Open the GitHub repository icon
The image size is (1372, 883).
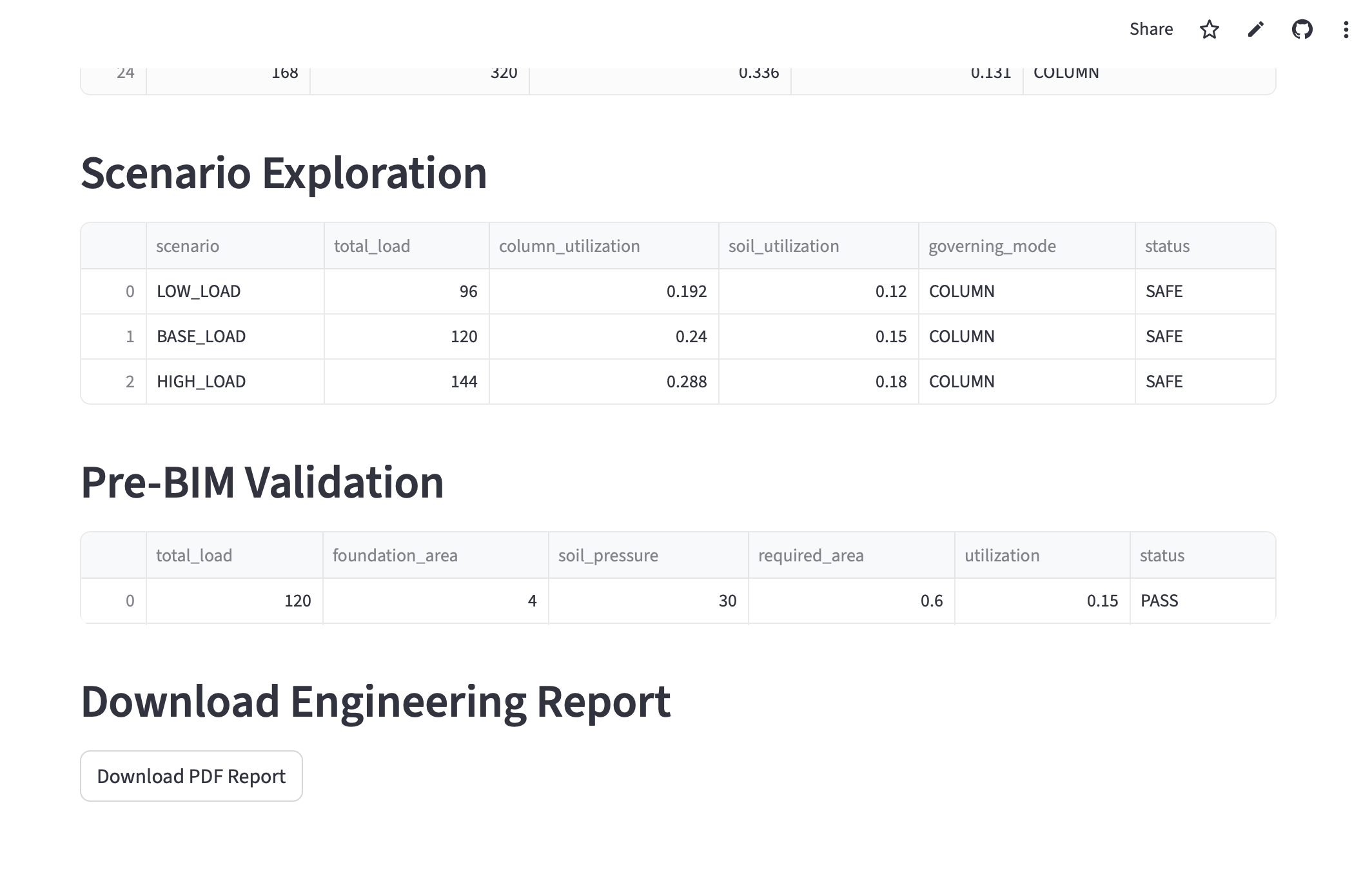click(1302, 30)
